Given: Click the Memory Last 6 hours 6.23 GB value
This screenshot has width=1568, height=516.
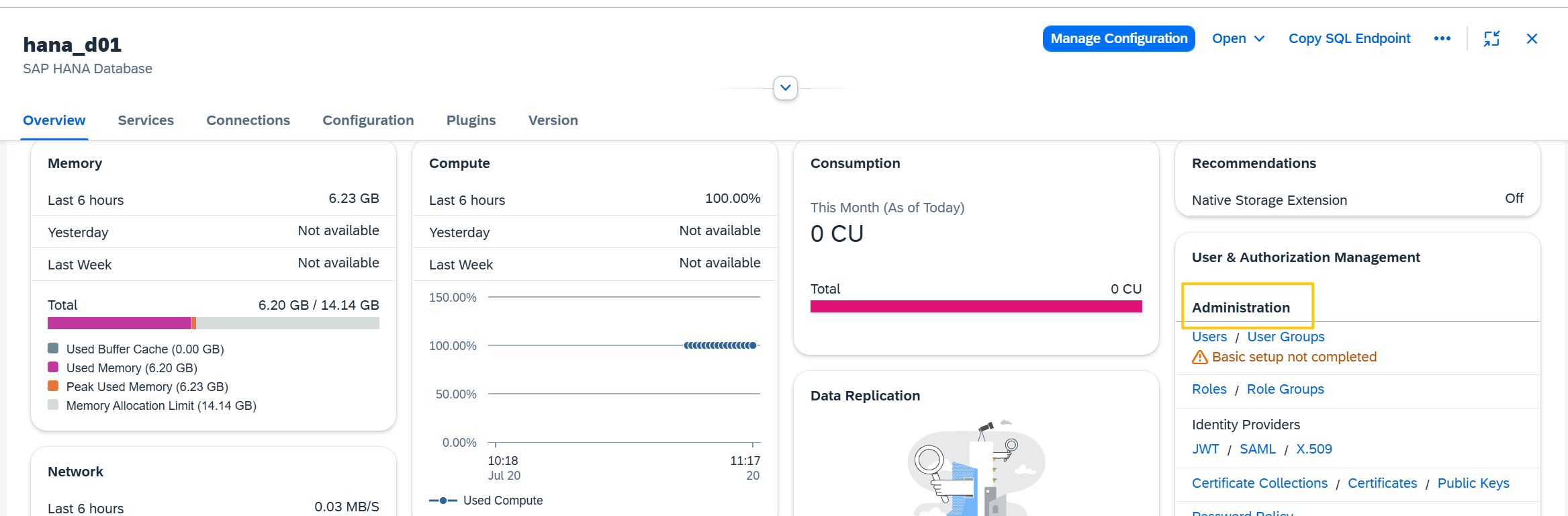Looking at the screenshot, I should (x=354, y=198).
